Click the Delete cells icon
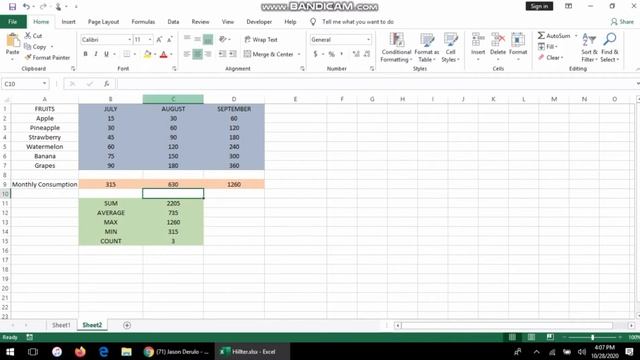 498,40
